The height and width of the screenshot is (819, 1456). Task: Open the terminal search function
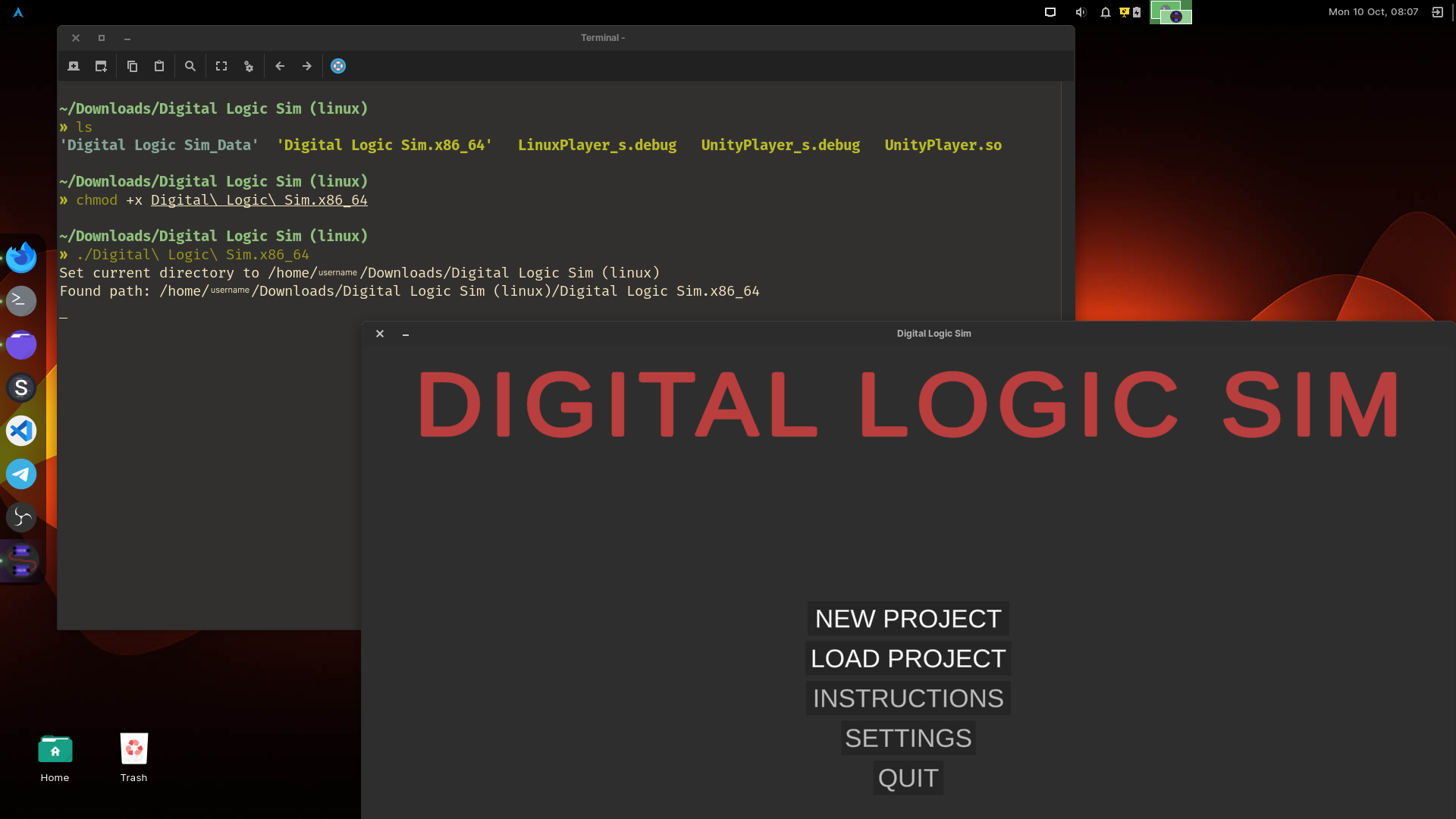coord(190,66)
